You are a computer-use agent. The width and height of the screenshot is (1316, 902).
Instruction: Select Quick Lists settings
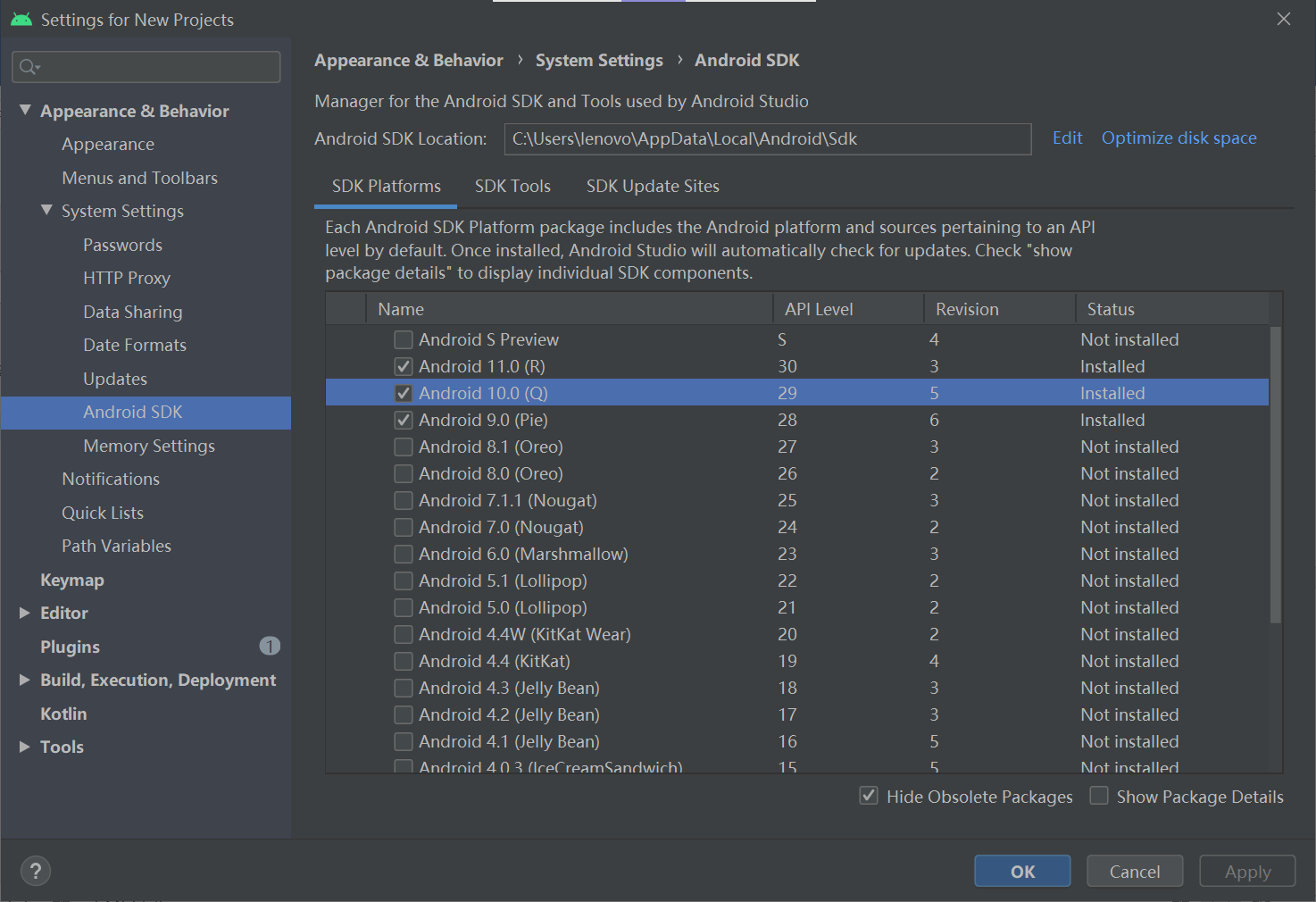point(103,513)
